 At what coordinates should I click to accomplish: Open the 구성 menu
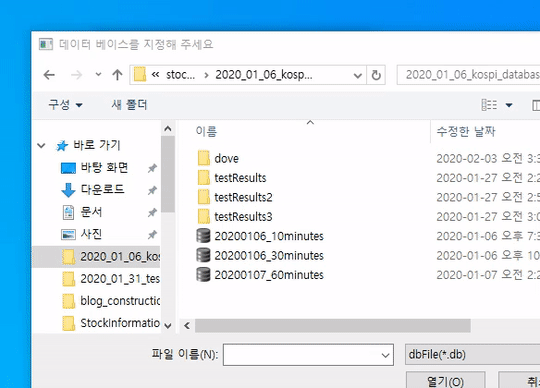65,105
